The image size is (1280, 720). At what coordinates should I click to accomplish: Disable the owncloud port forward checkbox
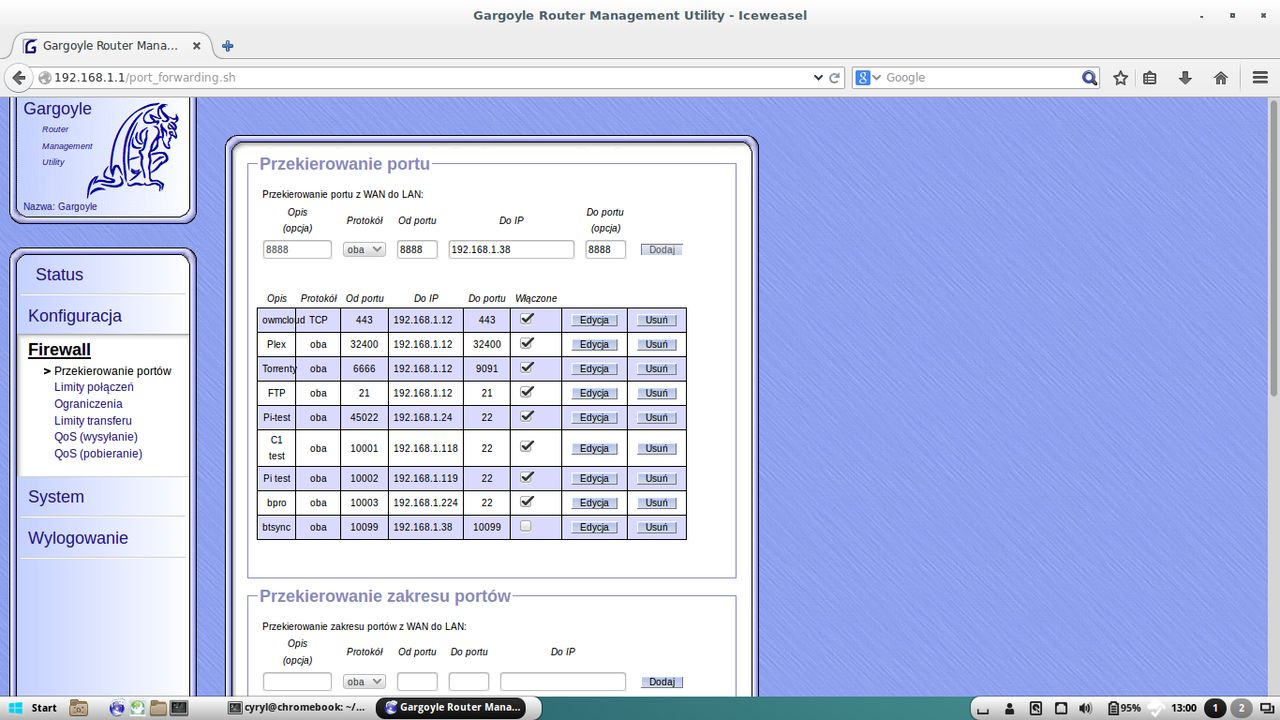click(x=527, y=319)
